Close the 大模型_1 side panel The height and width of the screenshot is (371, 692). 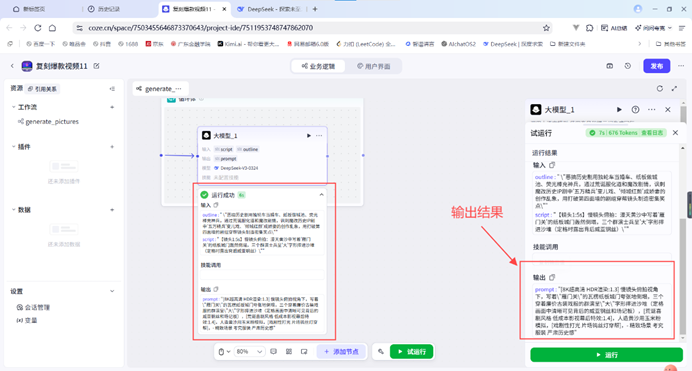[x=668, y=109]
